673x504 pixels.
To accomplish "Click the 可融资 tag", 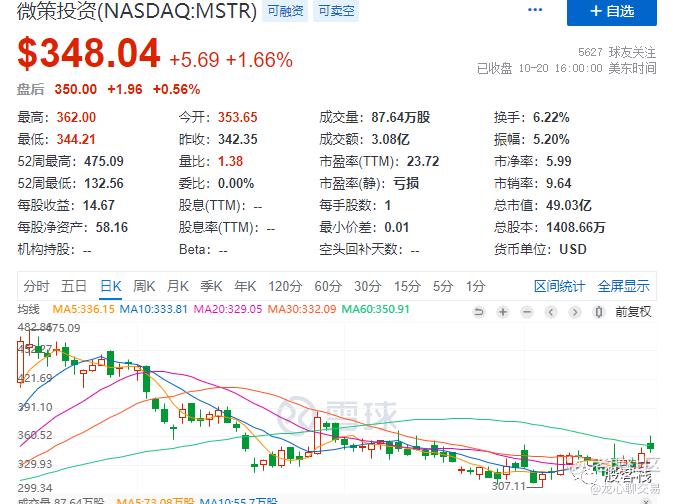I will pos(285,11).
